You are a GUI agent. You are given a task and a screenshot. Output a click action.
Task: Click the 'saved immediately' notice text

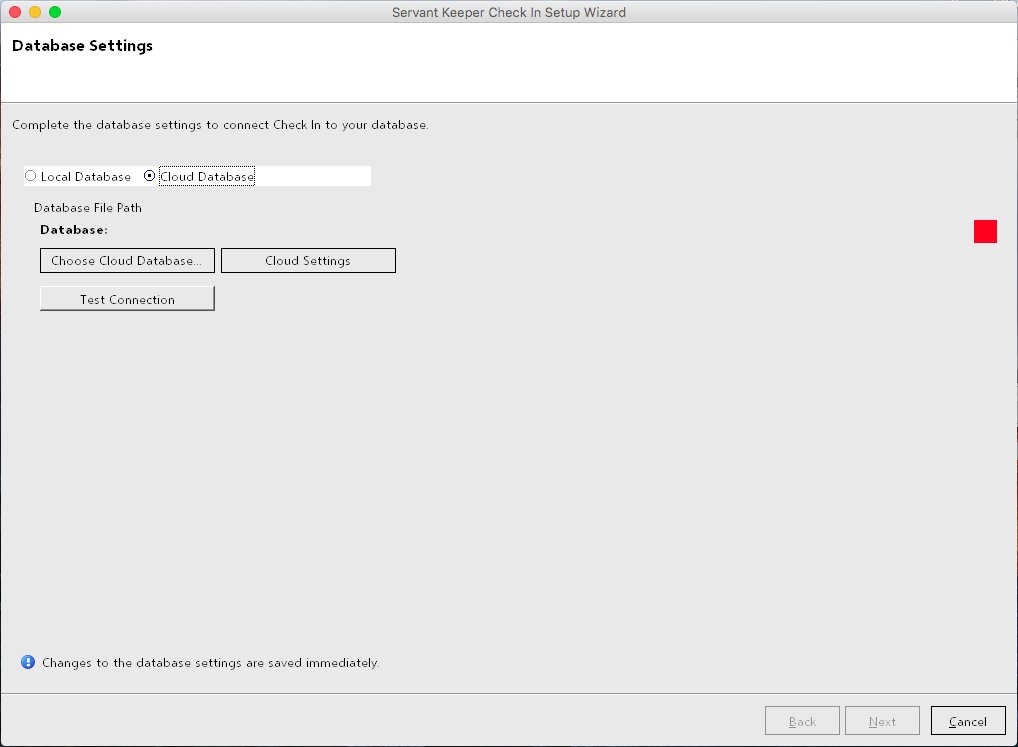(x=210, y=662)
